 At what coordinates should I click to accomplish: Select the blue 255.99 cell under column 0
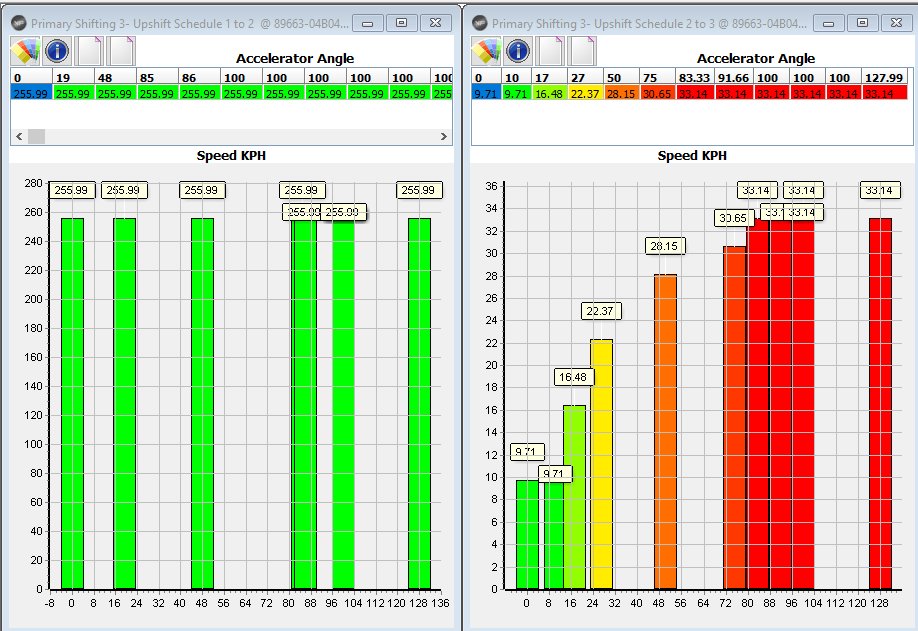click(x=31, y=93)
